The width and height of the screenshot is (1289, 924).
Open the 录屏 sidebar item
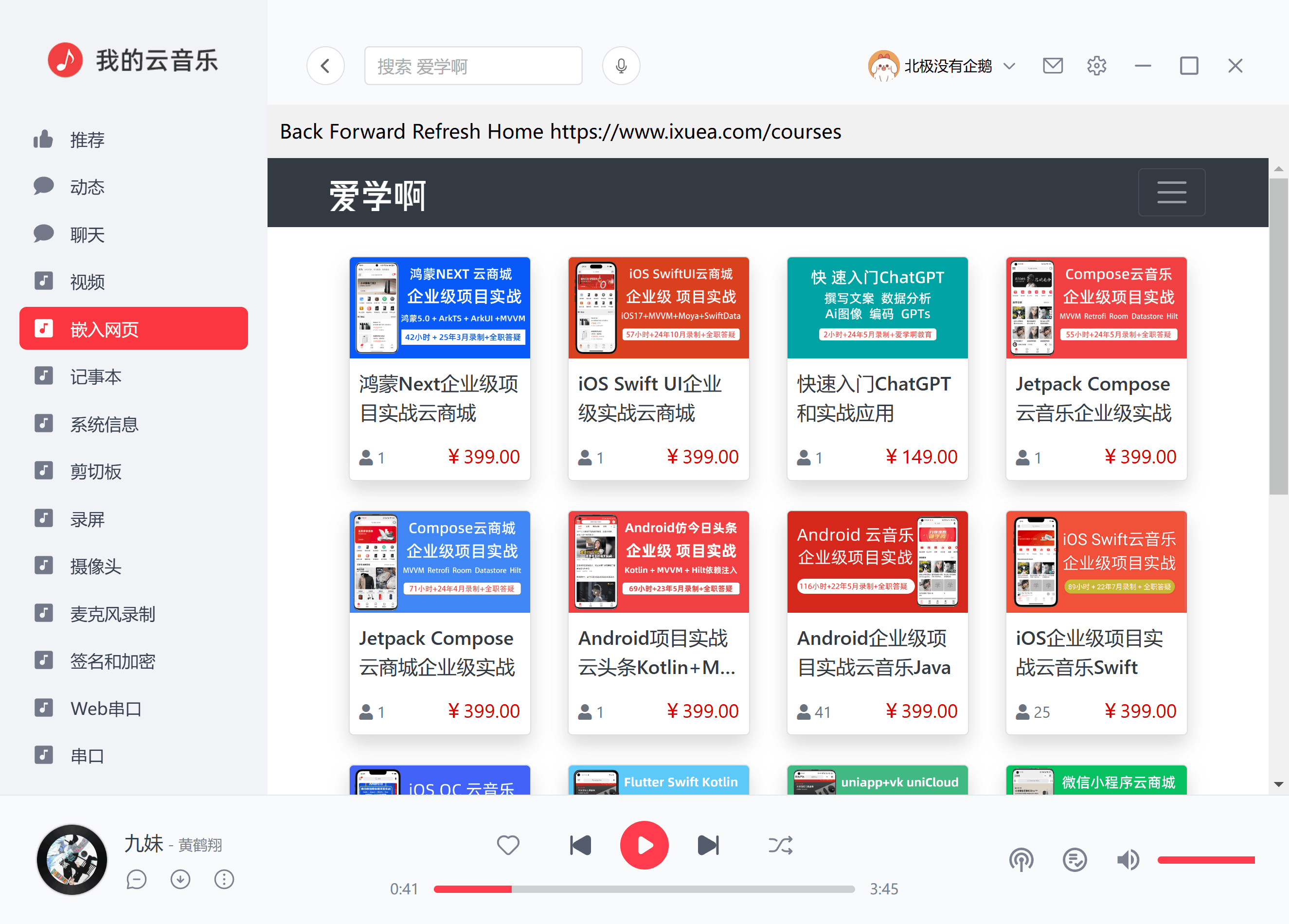point(134,519)
